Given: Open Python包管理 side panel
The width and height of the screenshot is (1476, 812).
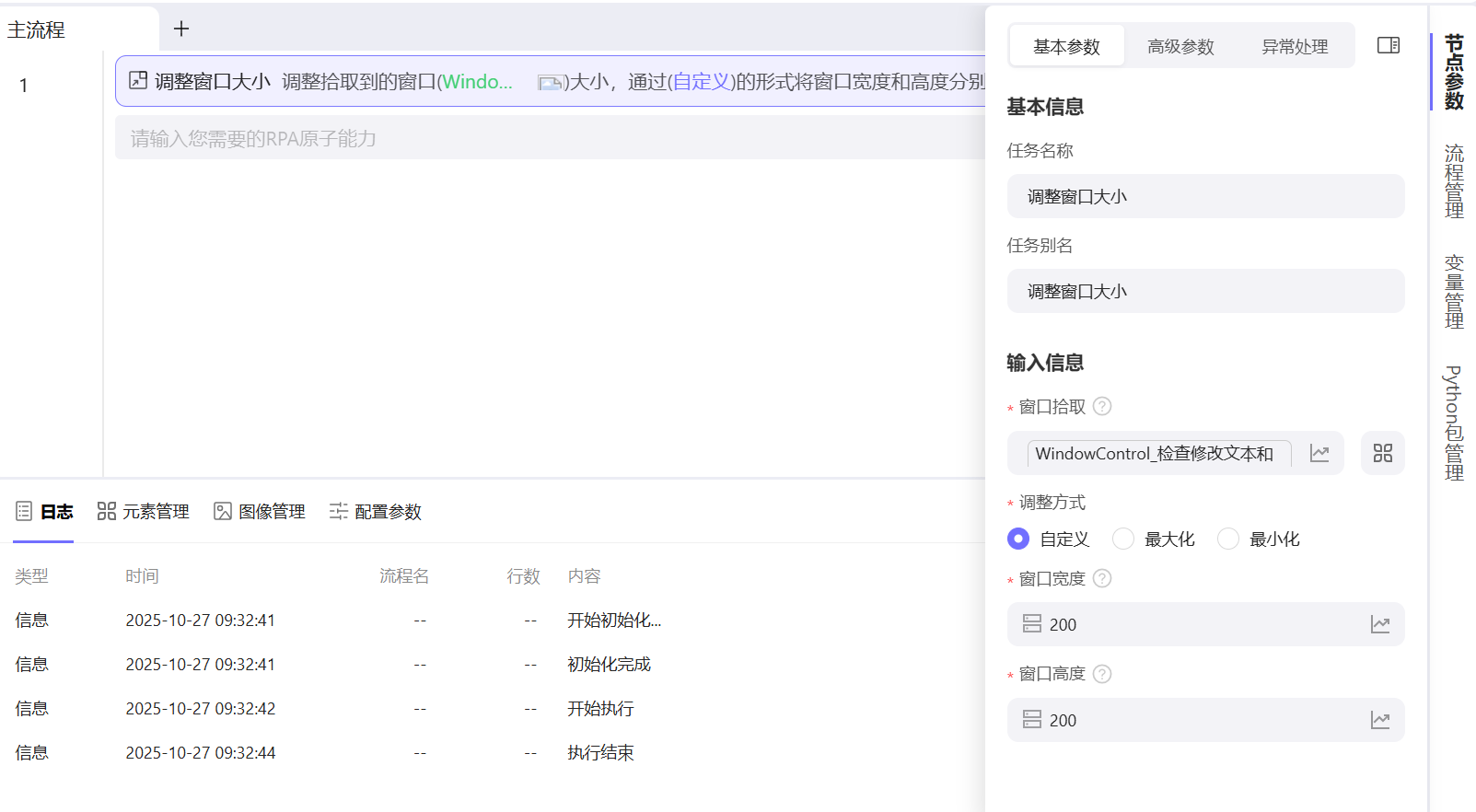Looking at the screenshot, I should (x=1454, y=423).
